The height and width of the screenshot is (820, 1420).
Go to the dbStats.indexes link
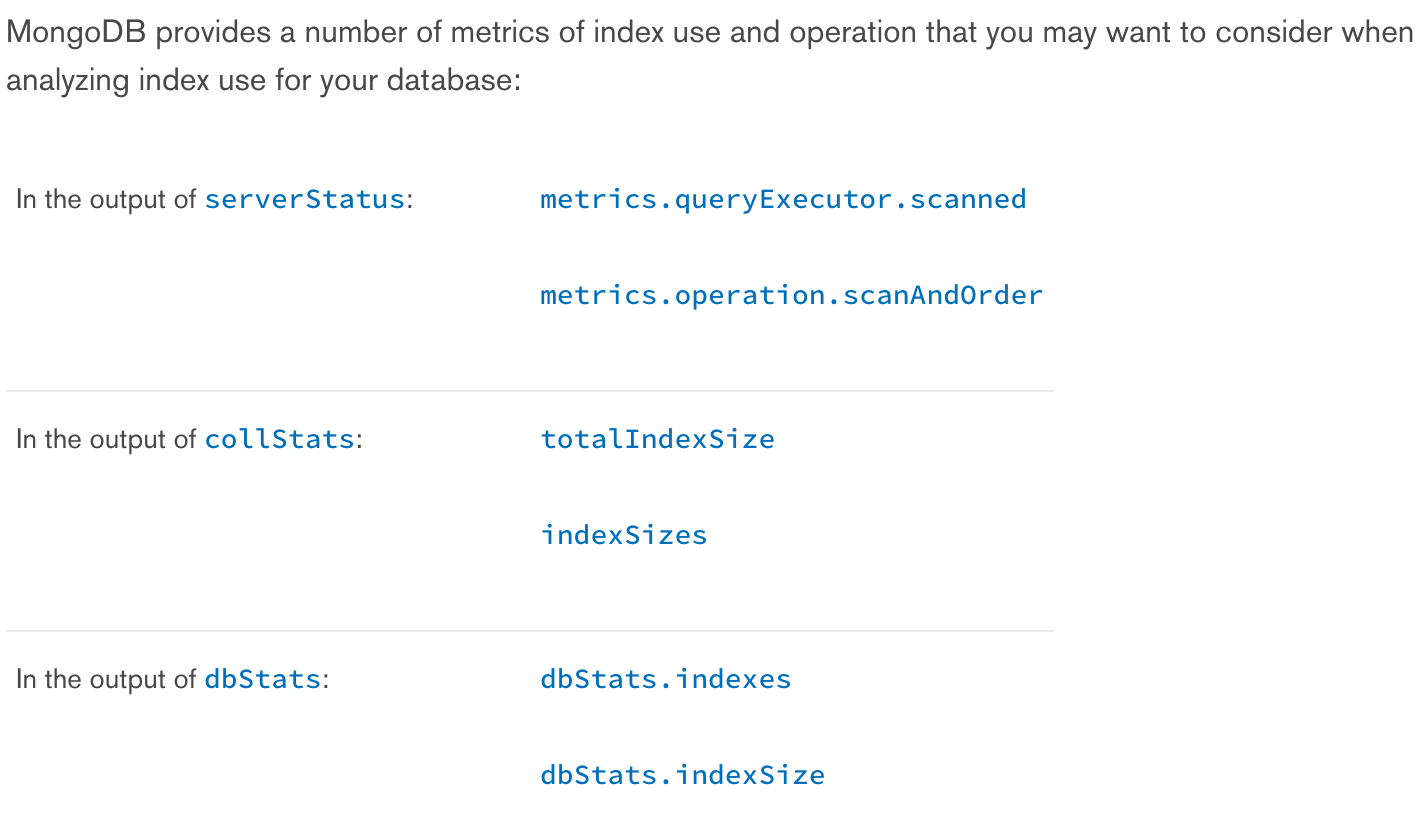(665, 679)
